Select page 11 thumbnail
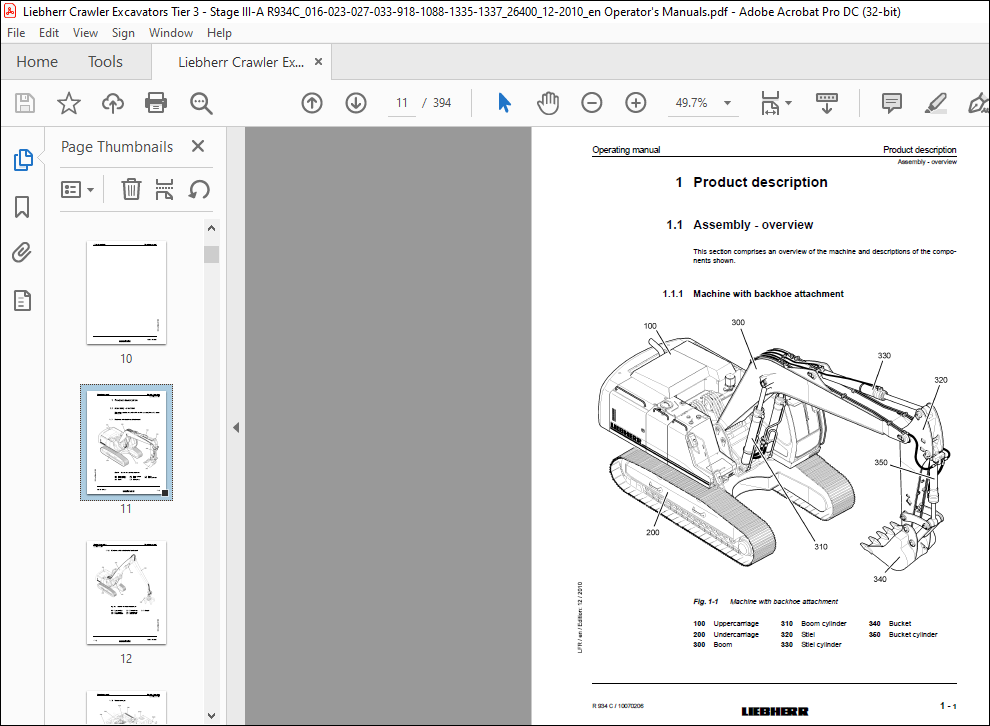990x726 pixels. click(x=126, y=442)
